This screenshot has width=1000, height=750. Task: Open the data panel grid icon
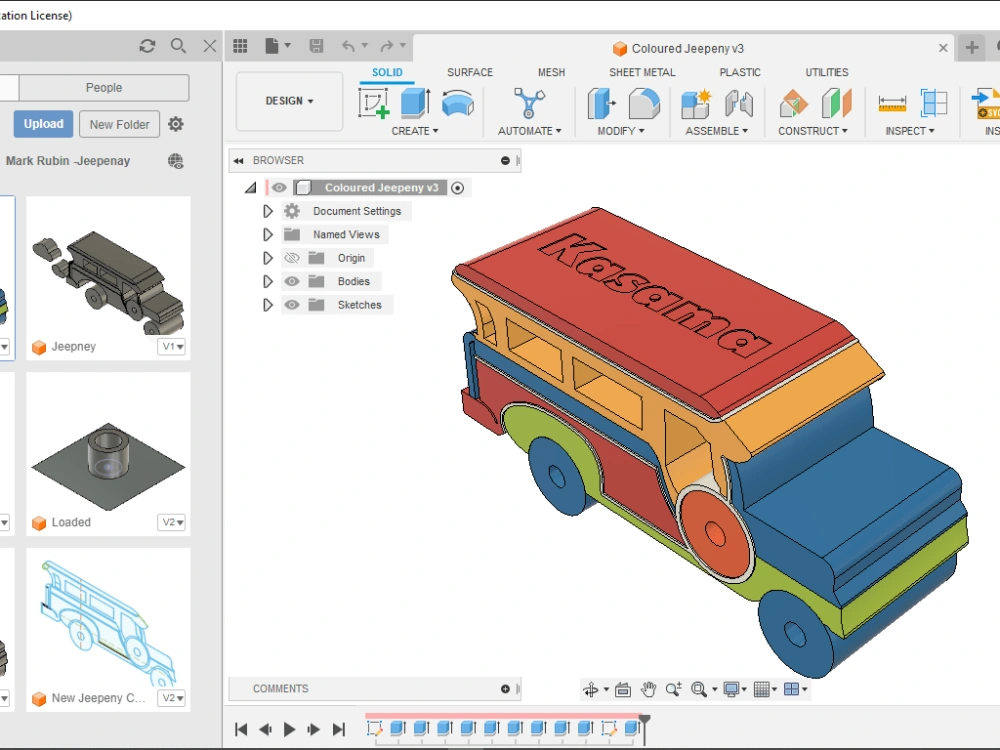[x=240, y=46]
